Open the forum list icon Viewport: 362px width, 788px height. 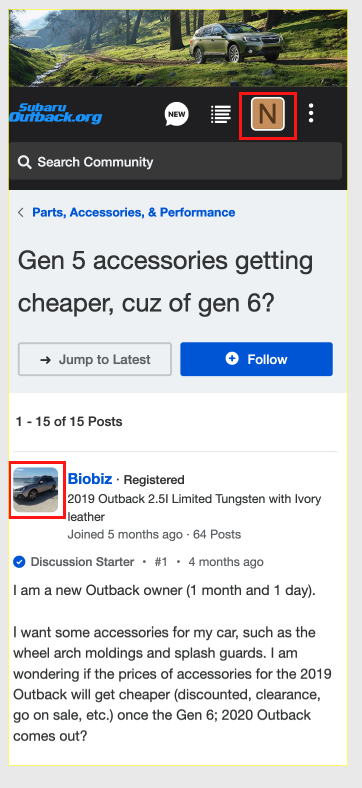pyautogui.click(x=221, y=114)
